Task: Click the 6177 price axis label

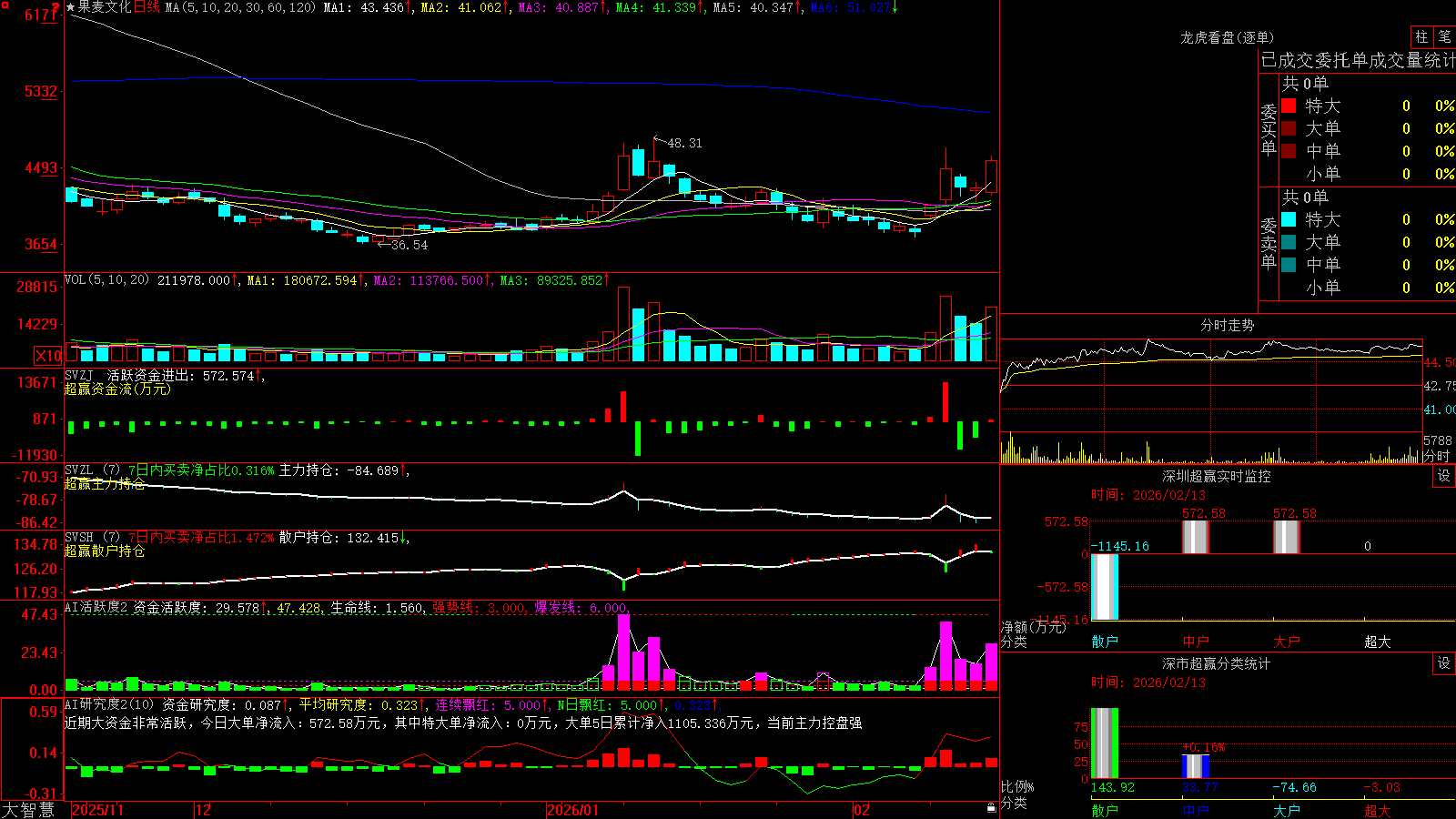Action: click(41, 15)
